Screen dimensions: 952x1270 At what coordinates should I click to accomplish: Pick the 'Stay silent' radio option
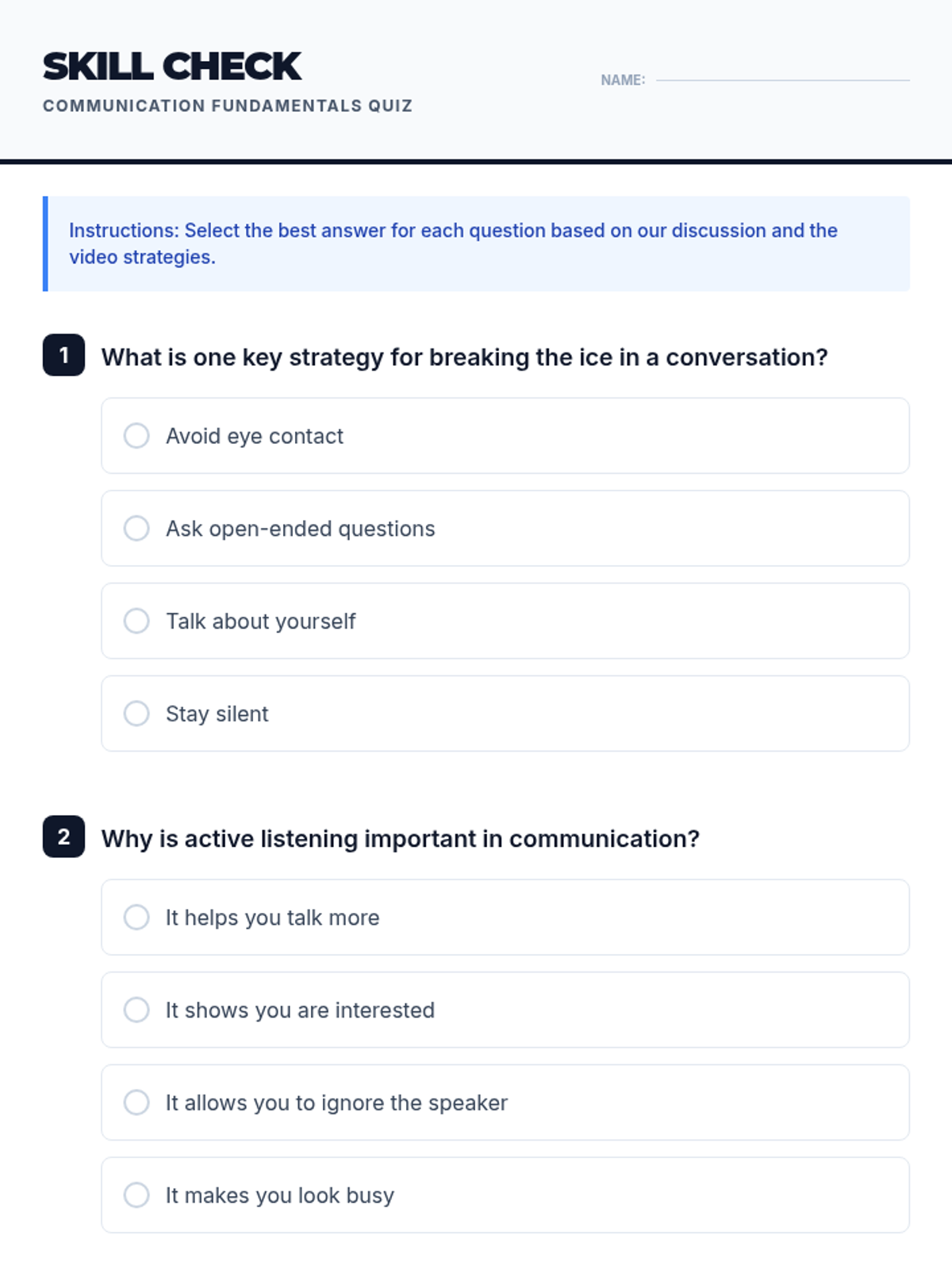[136, 714]
